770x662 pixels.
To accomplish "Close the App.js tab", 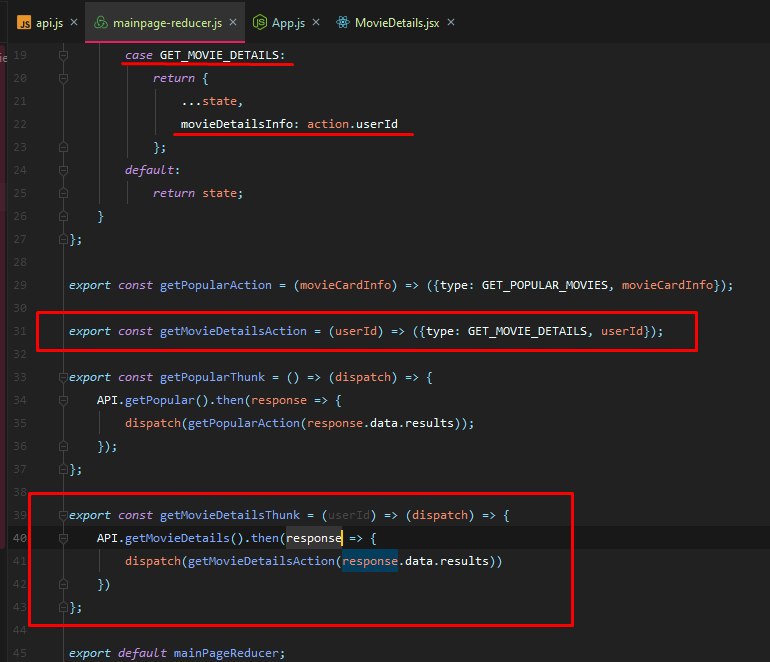I will point(316,22).
